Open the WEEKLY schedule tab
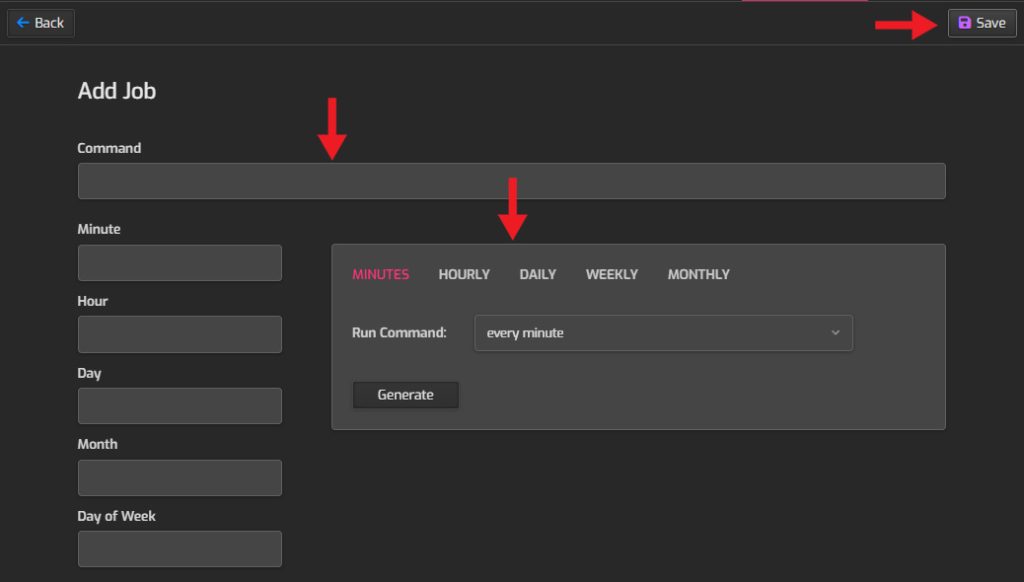The width and height of the screenshot is (1024, 582). (x=611, y=273)
